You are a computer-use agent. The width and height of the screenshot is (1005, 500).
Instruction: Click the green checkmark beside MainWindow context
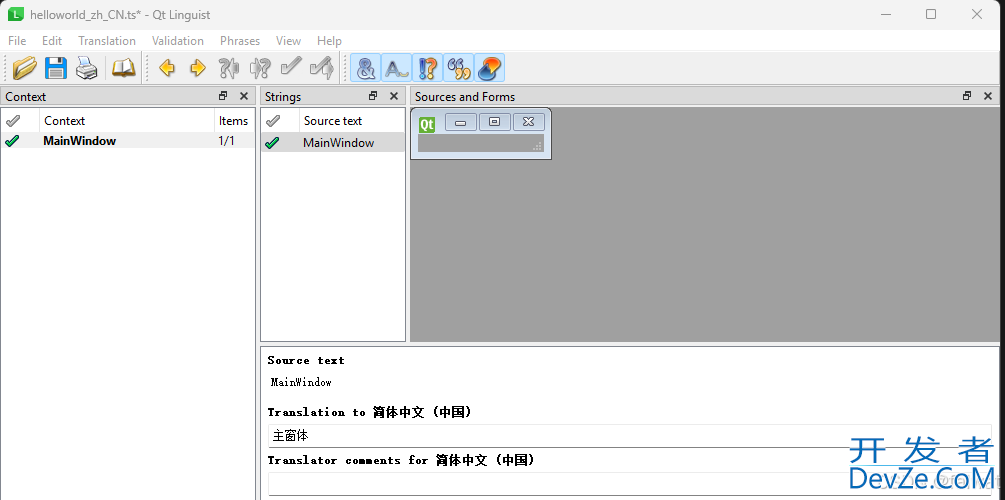[x=12, y=141]
